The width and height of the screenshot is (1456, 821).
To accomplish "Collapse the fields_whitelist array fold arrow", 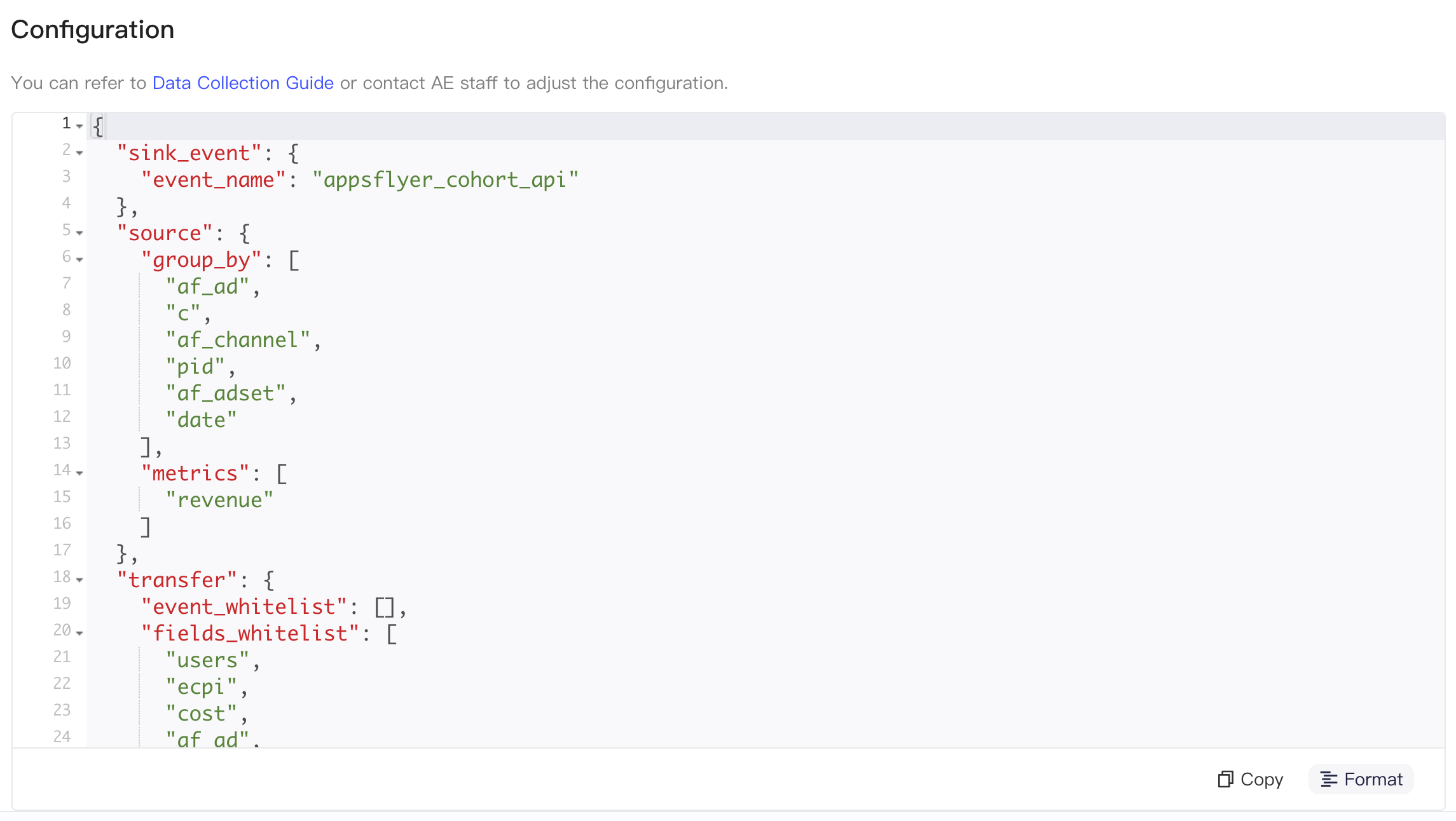I will (x=79, y=633).
